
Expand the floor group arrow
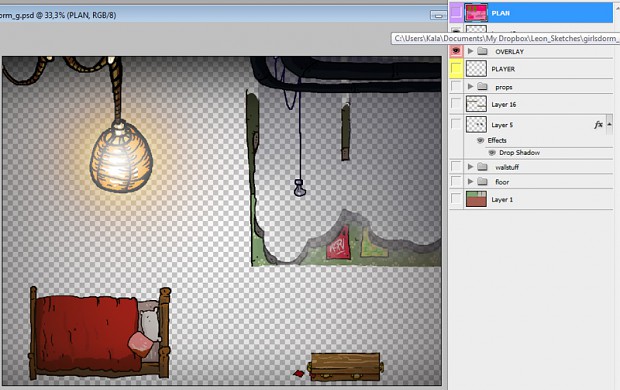[x=470, y=182]
